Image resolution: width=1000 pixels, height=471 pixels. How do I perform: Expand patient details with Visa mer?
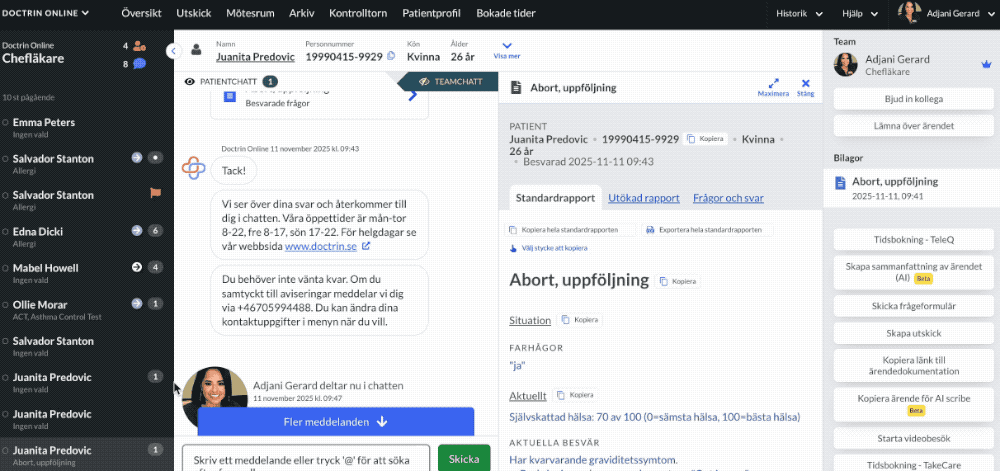click(x=507, y=50)
